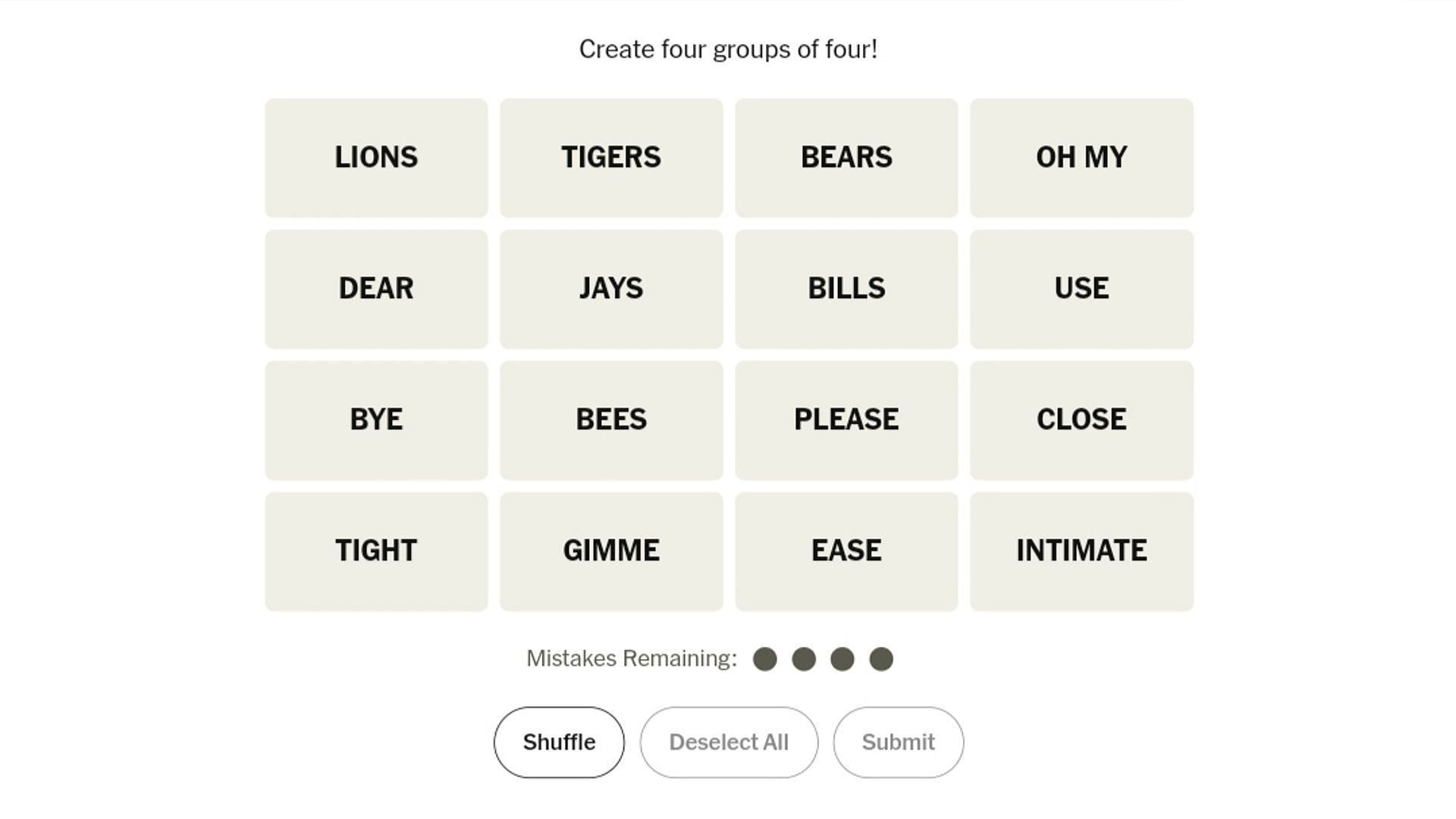Click the LIONS tile
Screen dimensions: 1456x819
(x=376, y=157)
